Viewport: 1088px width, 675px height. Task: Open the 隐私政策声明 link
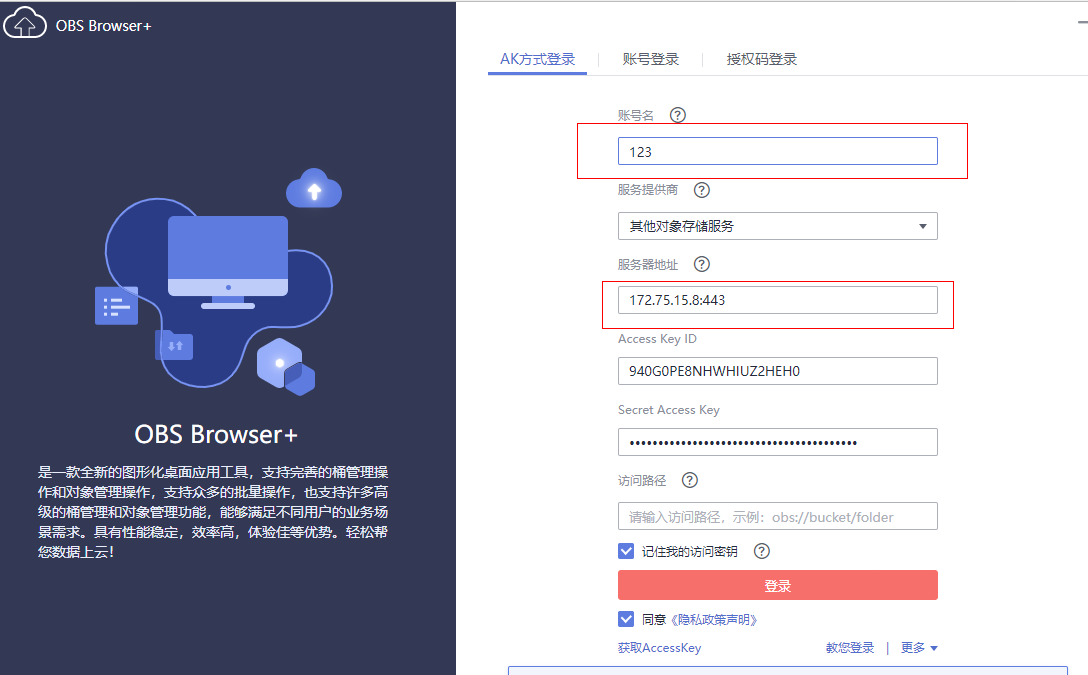(714, 620)
